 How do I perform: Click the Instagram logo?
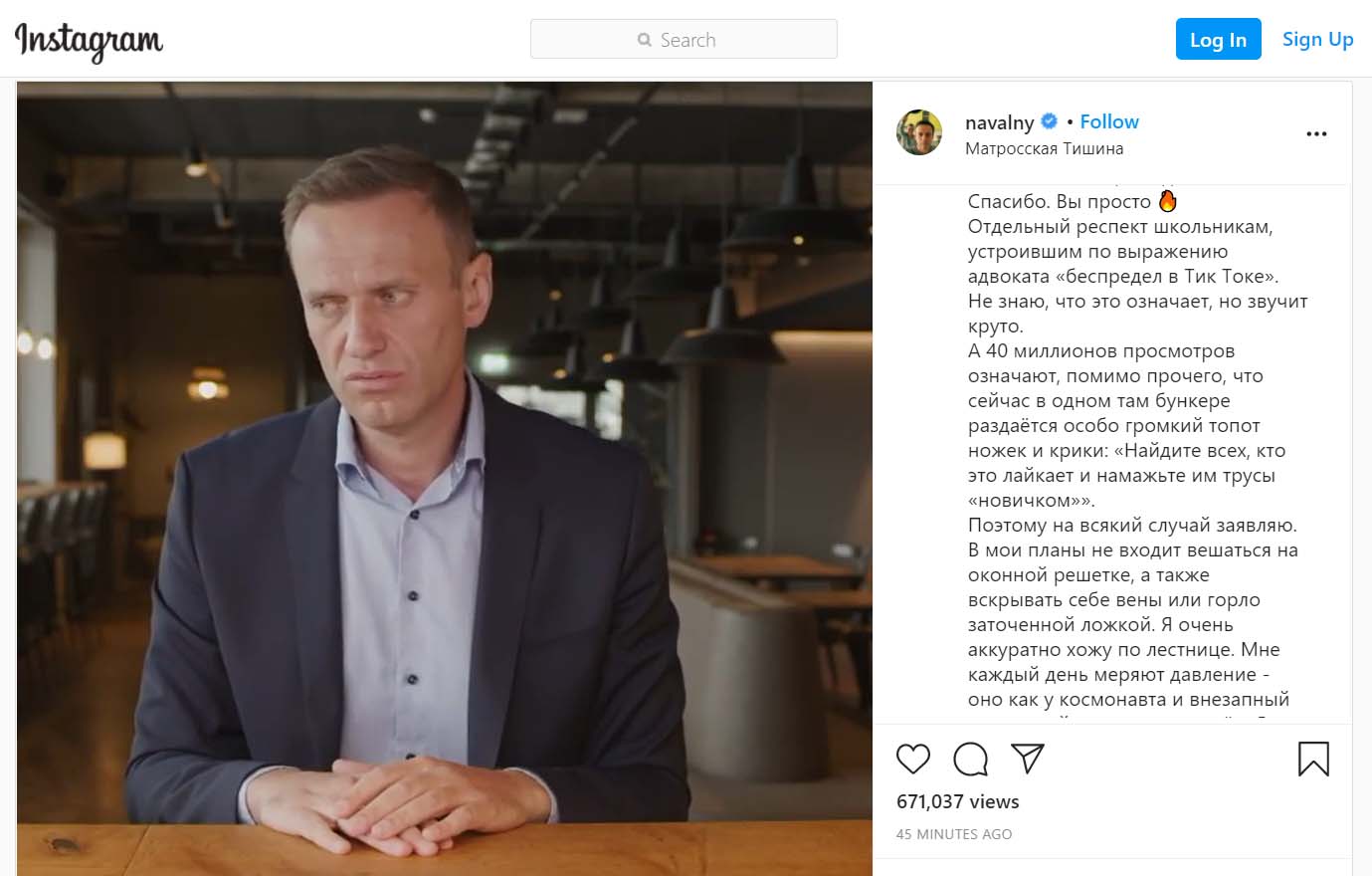pyautogui.click(x=89, y=41)
